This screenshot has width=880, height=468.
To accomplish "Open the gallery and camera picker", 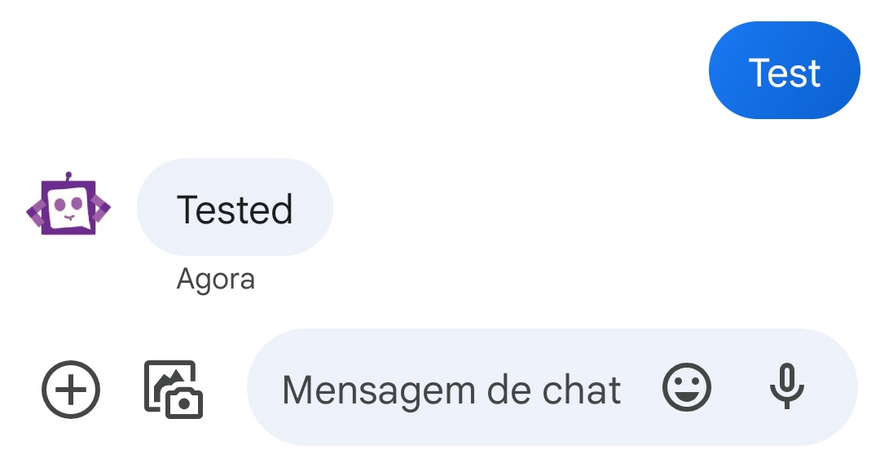I will (173, 388).
